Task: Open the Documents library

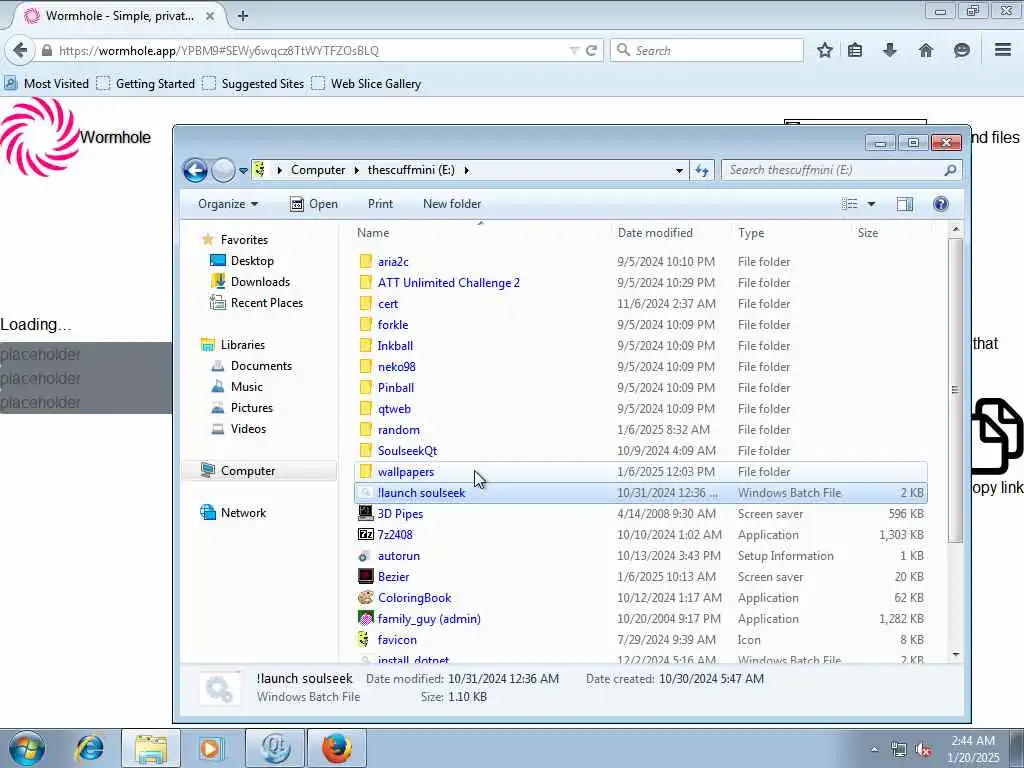Action: click(x=251, y=366)
